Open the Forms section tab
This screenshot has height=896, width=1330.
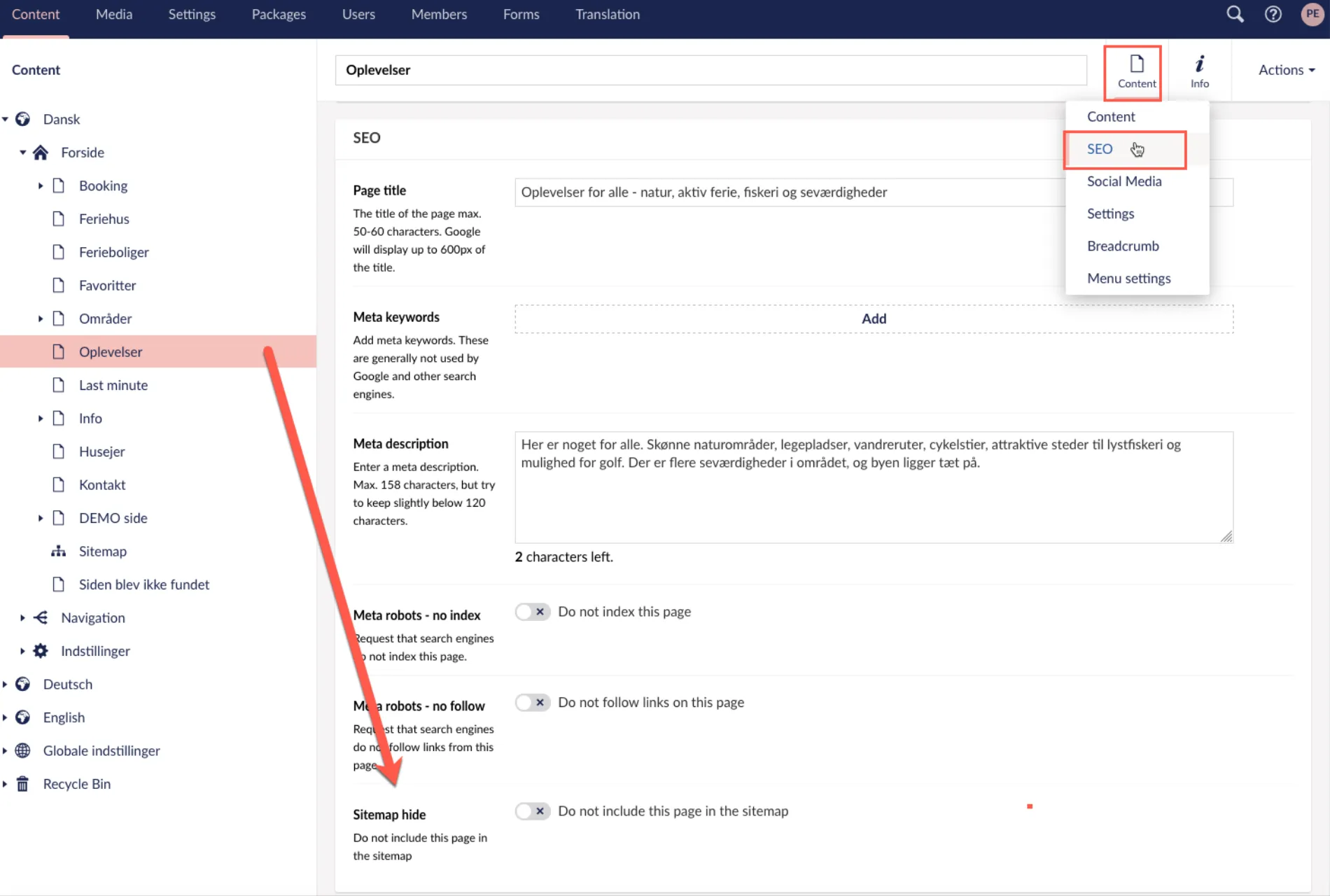click(x=521, y=14)
